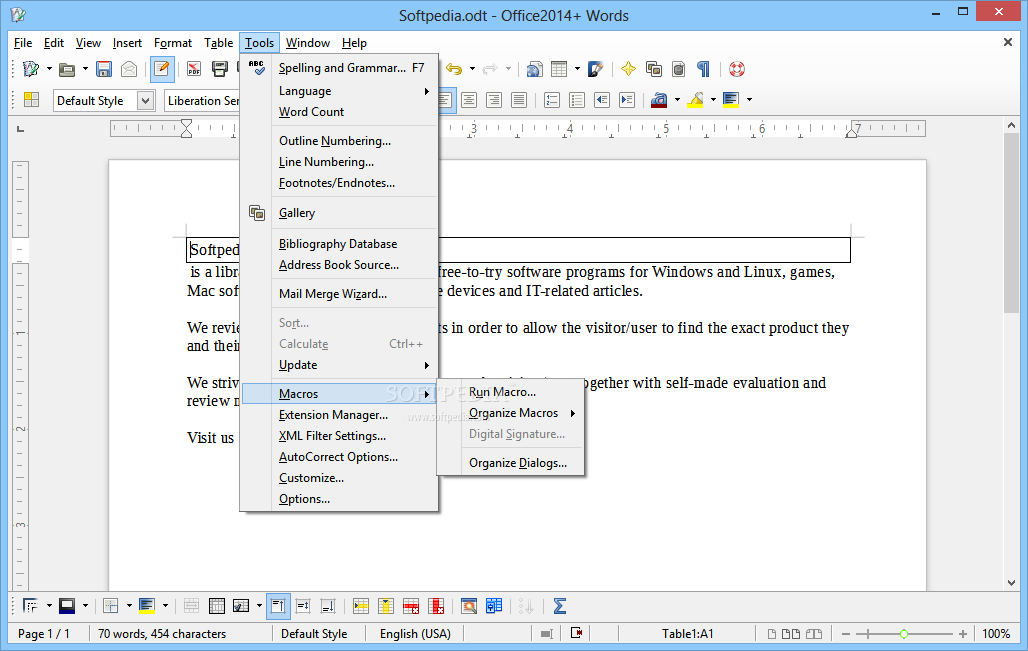Align paragraph to the right

point(494,100)
